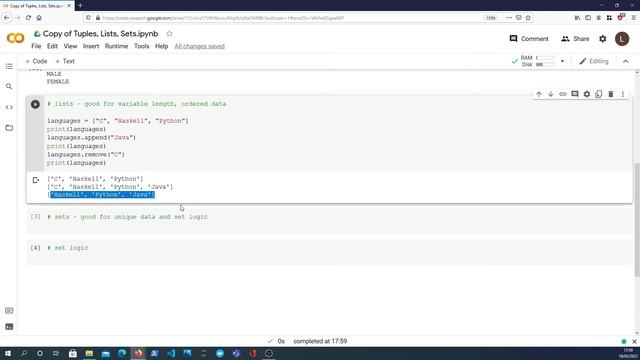640x360 pixels.
Task: Open the Files folder panel
Action: [9, 128]
